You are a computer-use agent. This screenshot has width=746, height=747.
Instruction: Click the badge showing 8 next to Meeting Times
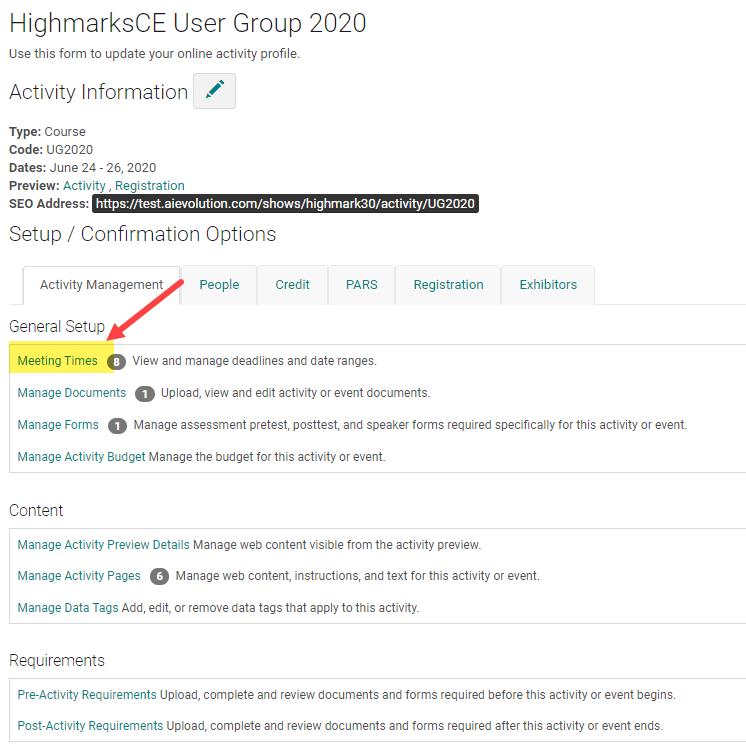tap(117, 362)
